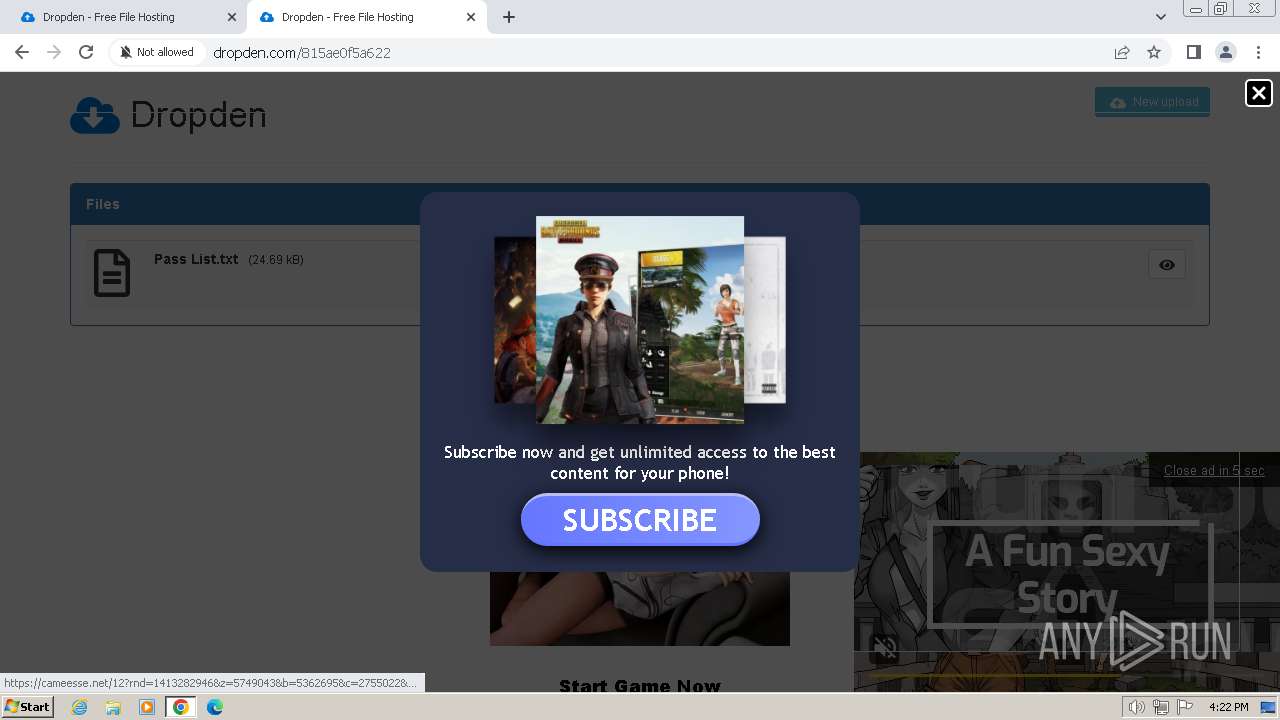The height and width of the screenshot is (720, 1280).
Task: Go back using the browser back arrow
Action: pos(22,52)
